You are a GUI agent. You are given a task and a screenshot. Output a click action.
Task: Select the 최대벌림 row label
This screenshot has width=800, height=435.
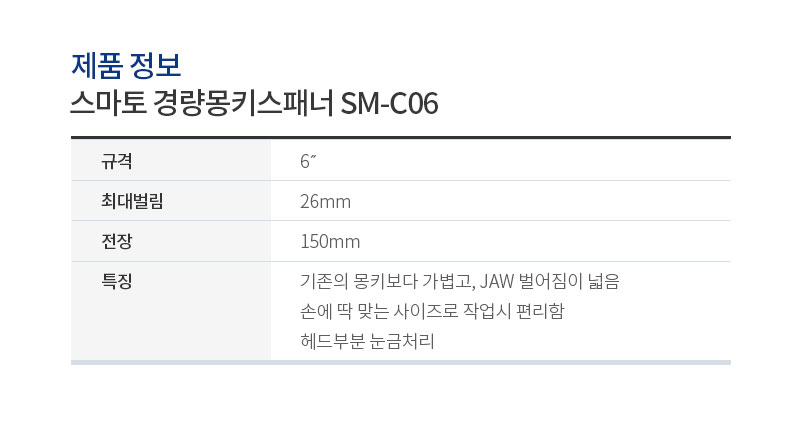click(x=132, y=201)
